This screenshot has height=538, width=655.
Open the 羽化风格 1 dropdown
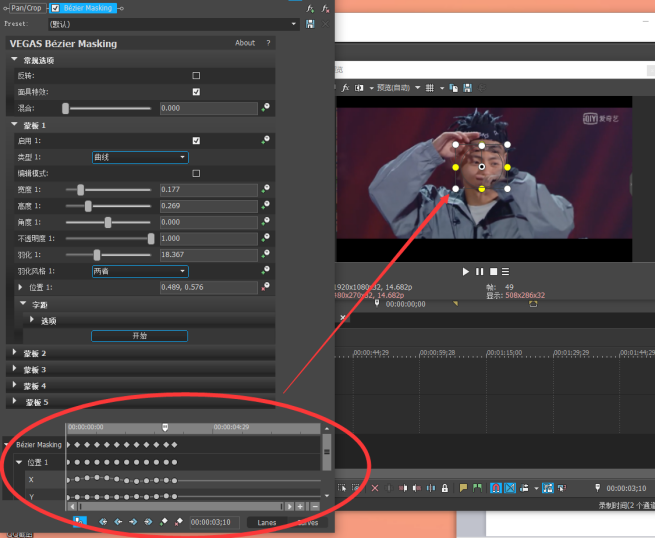pos(140,272)
